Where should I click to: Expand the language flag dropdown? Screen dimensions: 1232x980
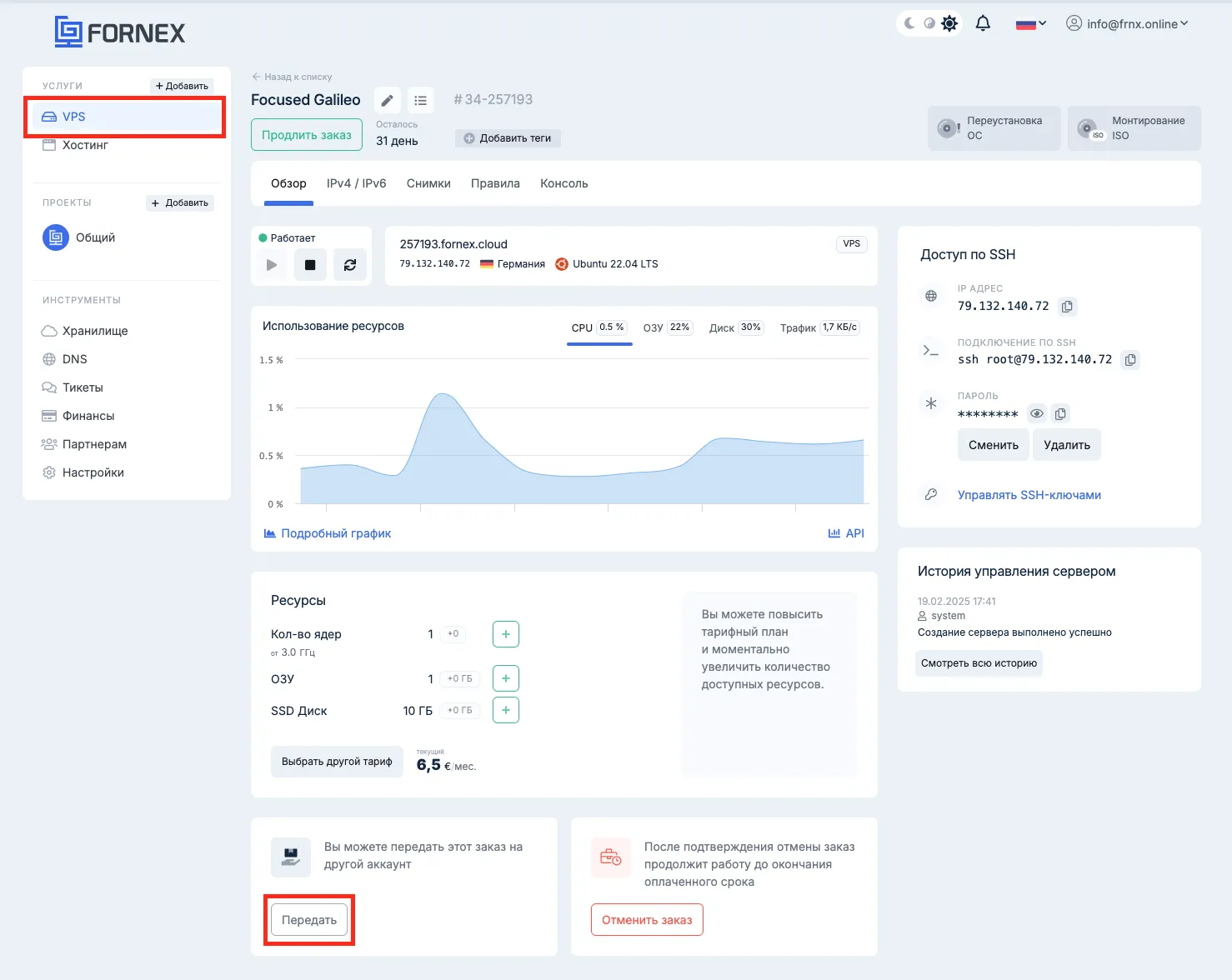(1031, 24)
